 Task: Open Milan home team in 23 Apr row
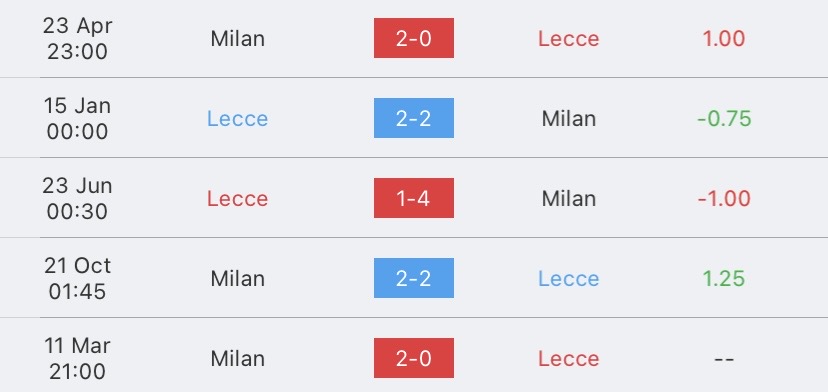coord(238,39)
